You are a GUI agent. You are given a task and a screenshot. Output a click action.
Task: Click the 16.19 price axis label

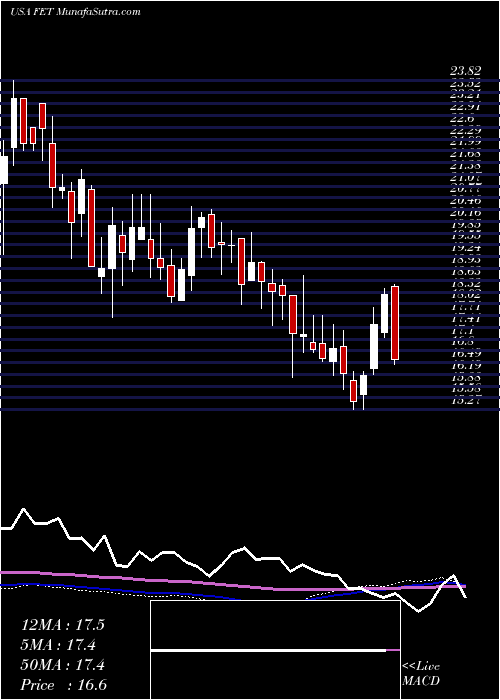coord(466,365)
